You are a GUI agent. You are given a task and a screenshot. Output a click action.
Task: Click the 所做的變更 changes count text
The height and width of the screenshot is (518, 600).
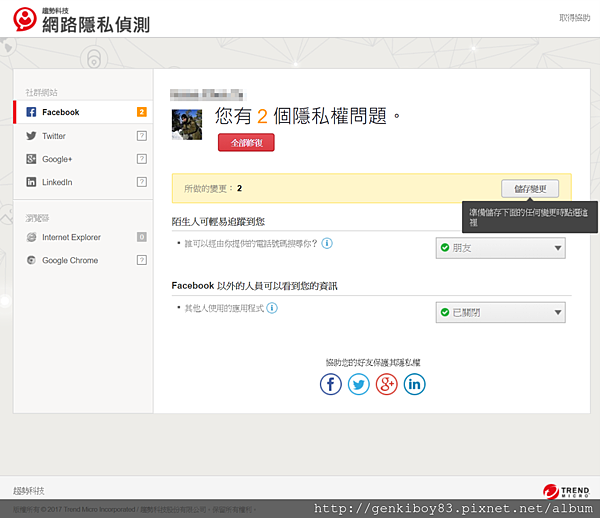tap(213, 188)
